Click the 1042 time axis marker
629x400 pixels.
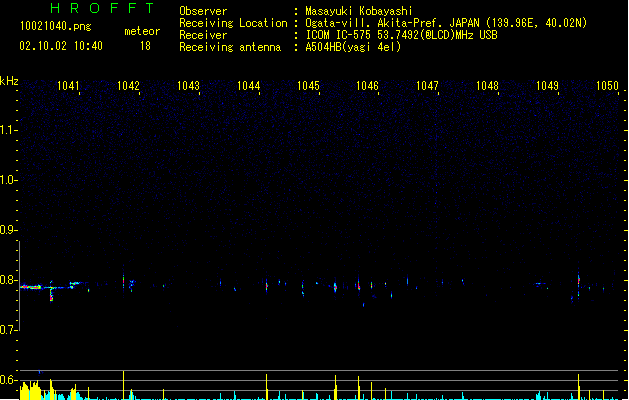128,85
